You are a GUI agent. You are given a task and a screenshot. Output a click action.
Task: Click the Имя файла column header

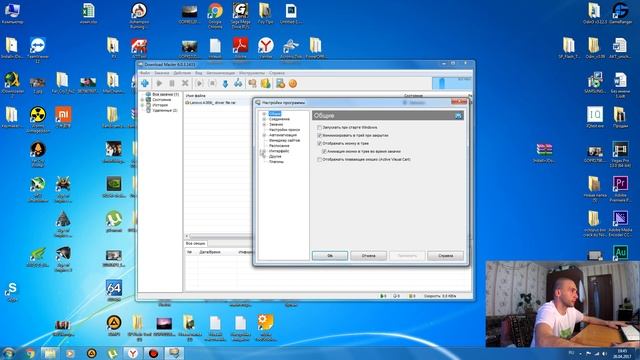point(196,96)
